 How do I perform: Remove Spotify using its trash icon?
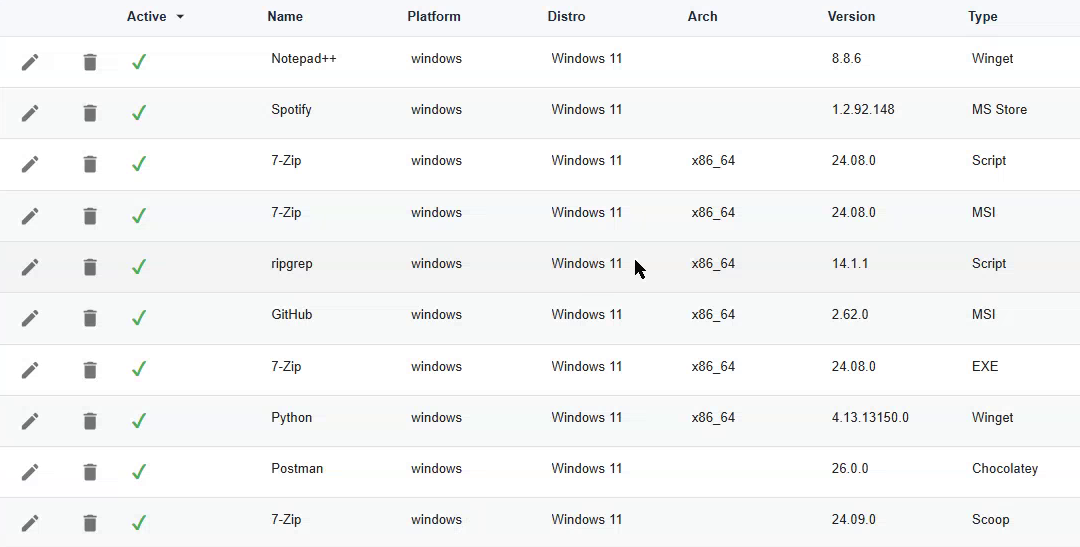point(90,113)
